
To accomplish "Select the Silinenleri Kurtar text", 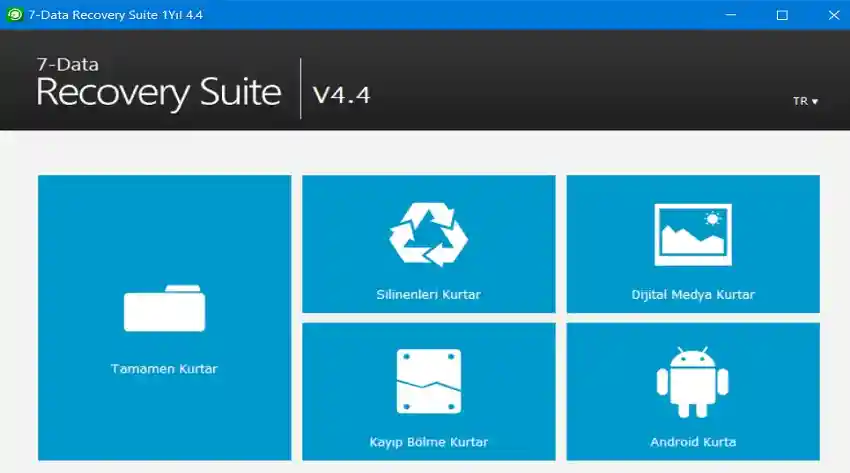I will point(428,295).
